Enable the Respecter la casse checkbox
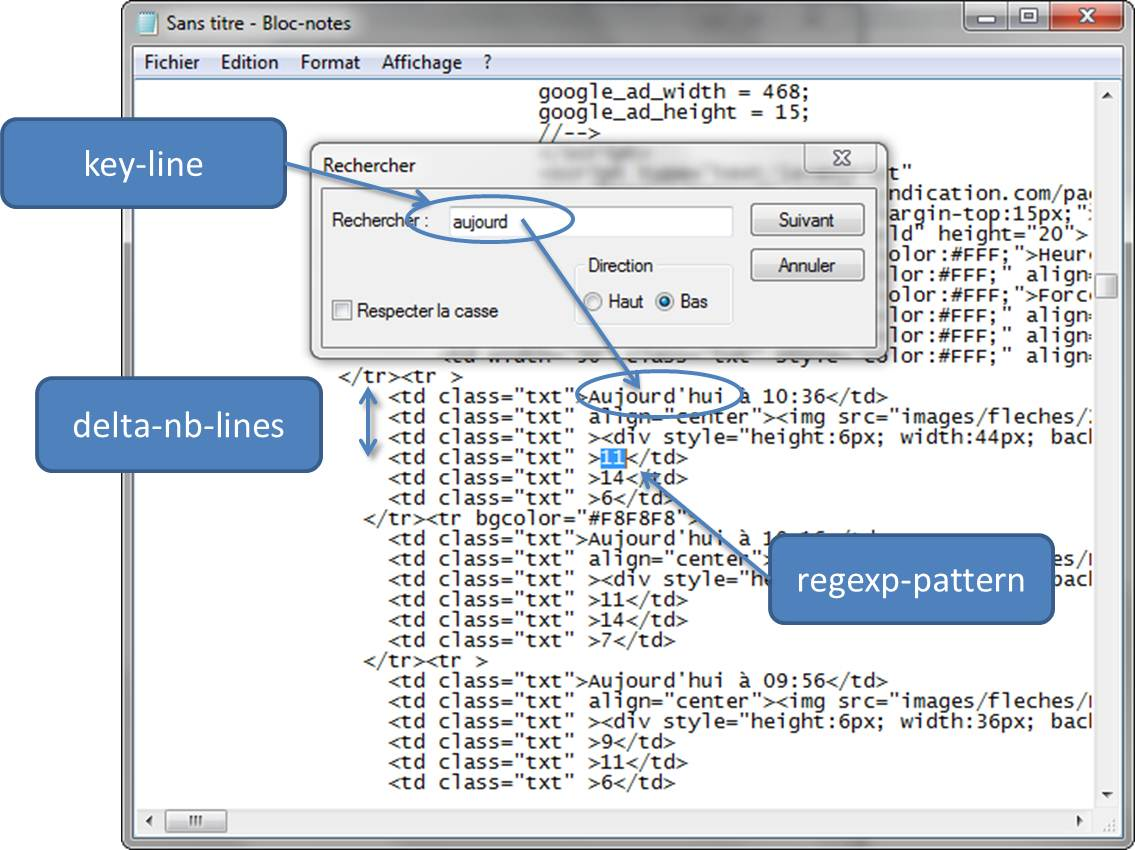Viewport: 1135px width, 850px height. pos(342,311)
